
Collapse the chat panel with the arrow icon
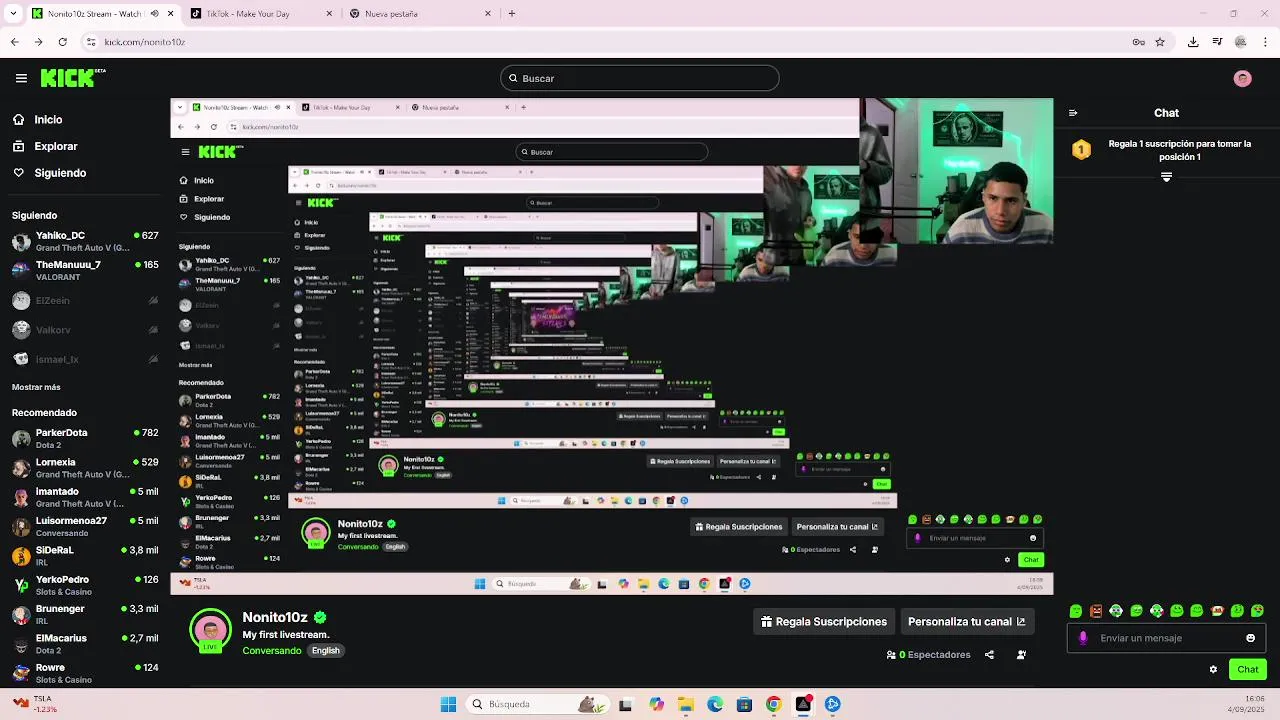coord(1073,113)
